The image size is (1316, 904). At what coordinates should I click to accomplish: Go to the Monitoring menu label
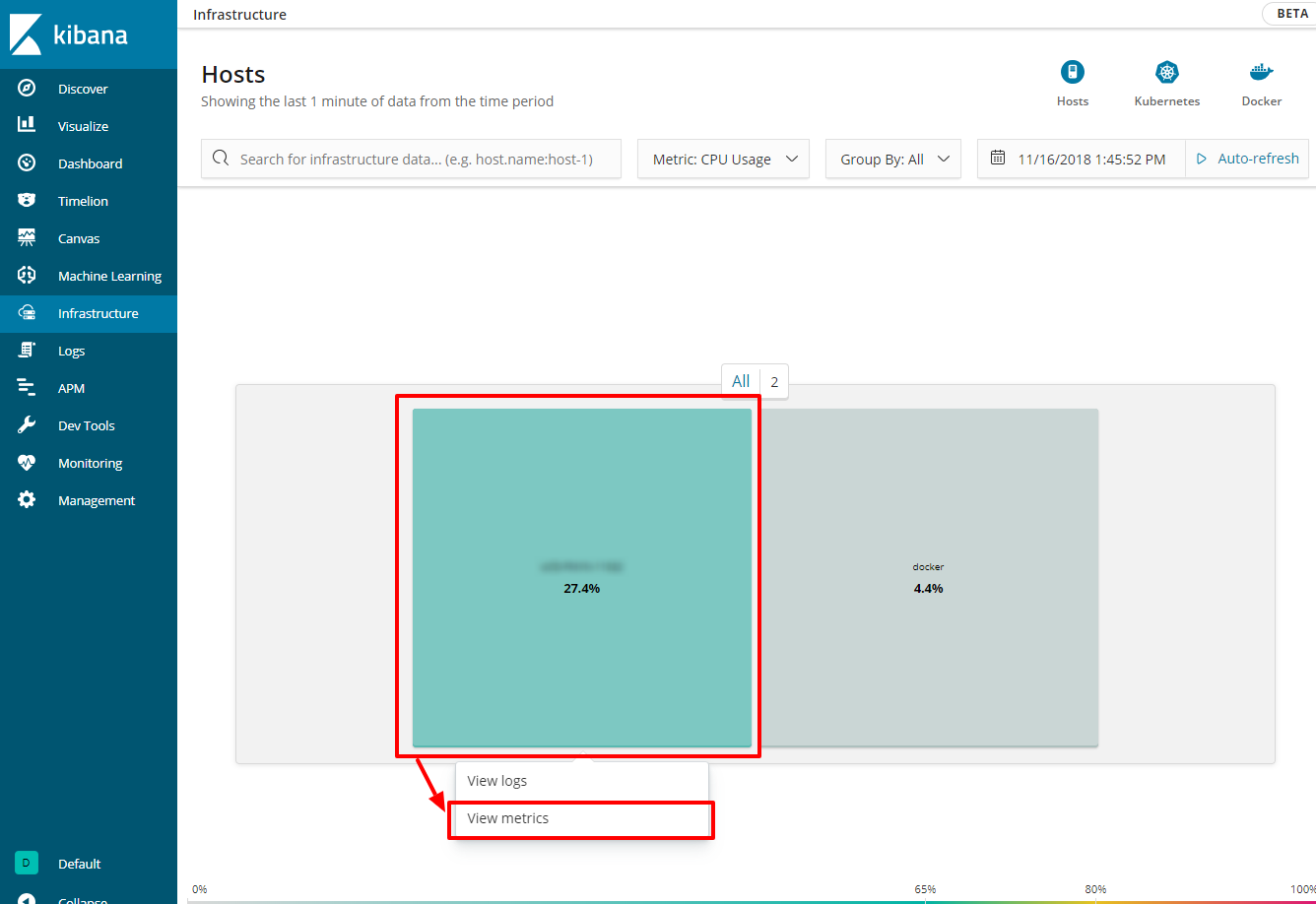(91, 463)
